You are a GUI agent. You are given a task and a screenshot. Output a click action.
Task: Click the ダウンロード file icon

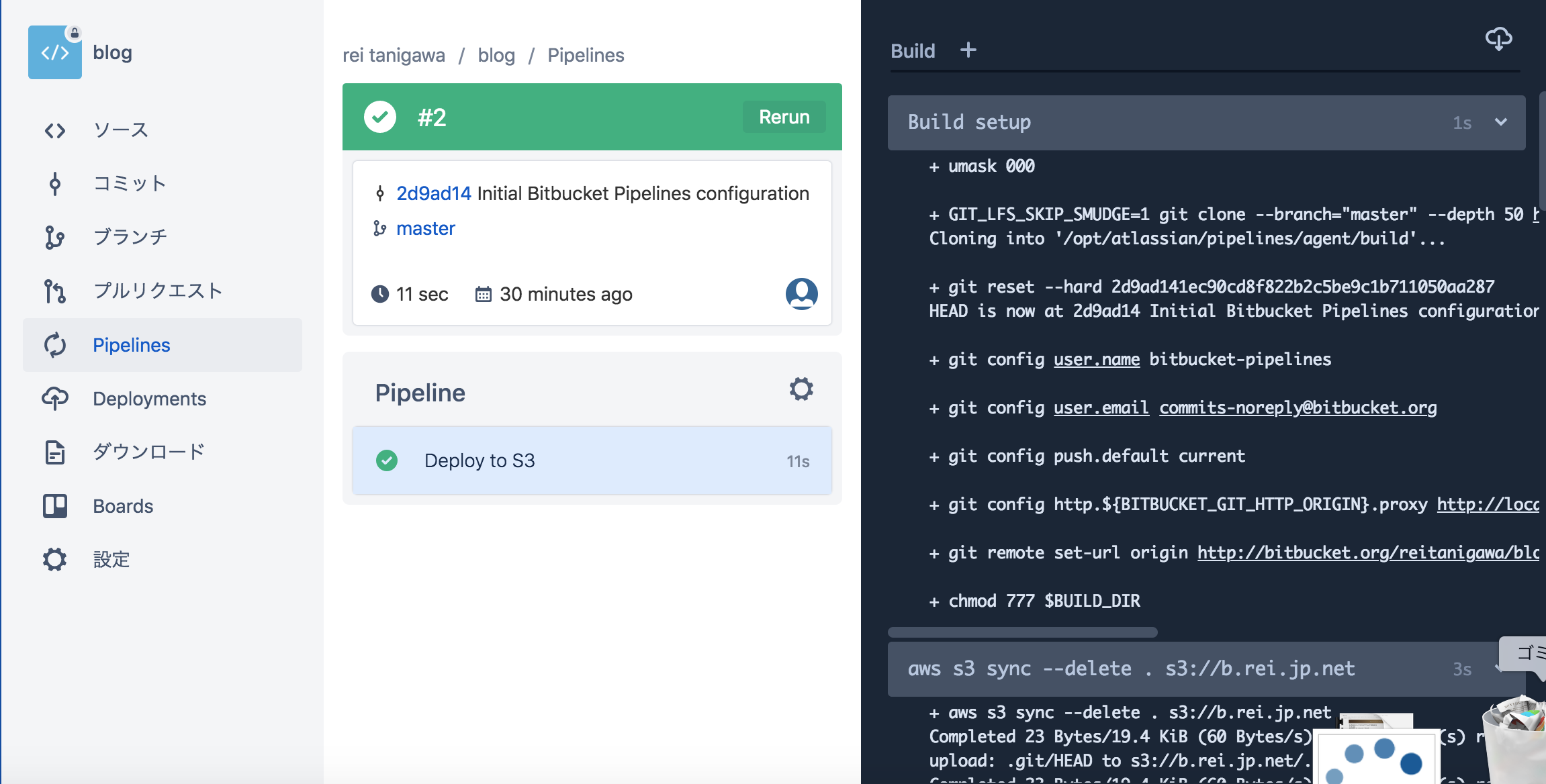pyautogui.click(x=55, y=452)
